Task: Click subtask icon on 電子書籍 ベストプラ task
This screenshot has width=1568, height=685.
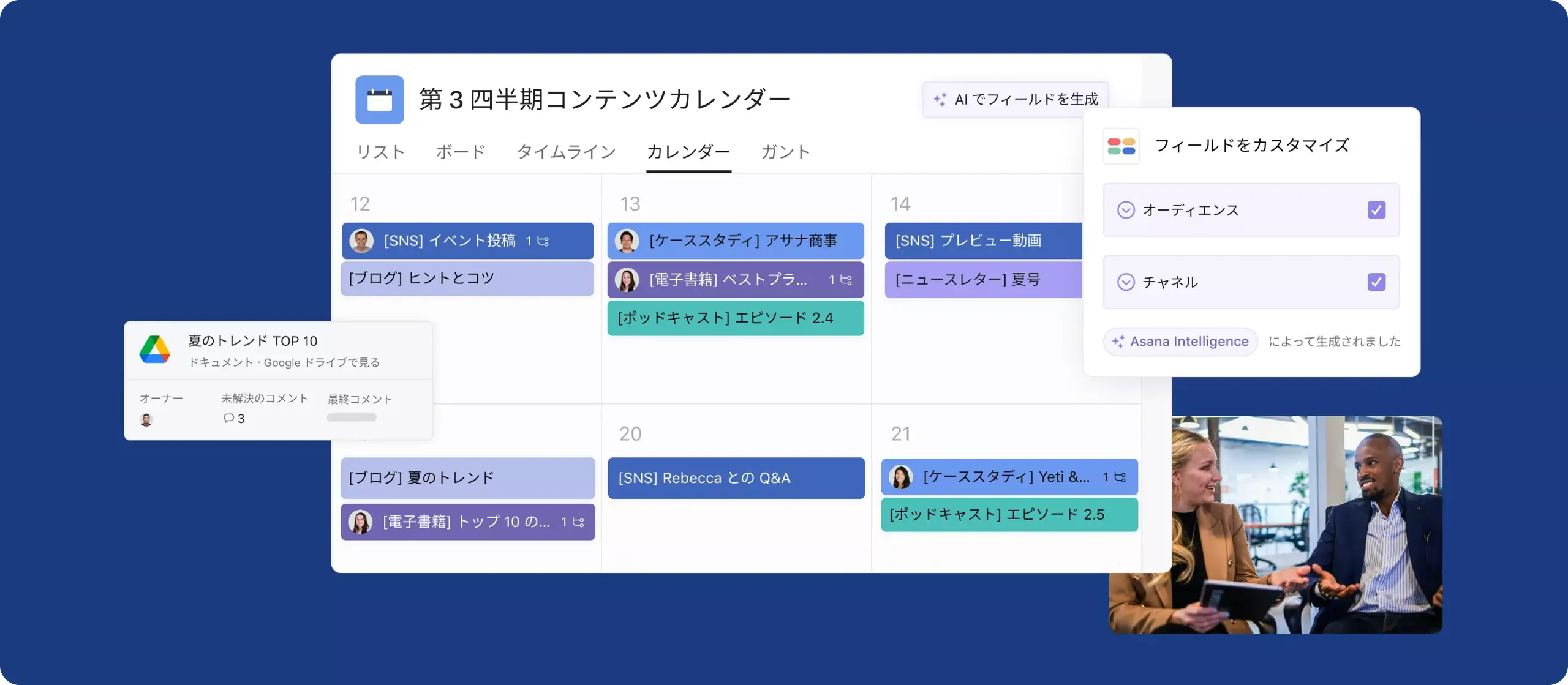Action: pyautogui.click(x=846, y=280)
